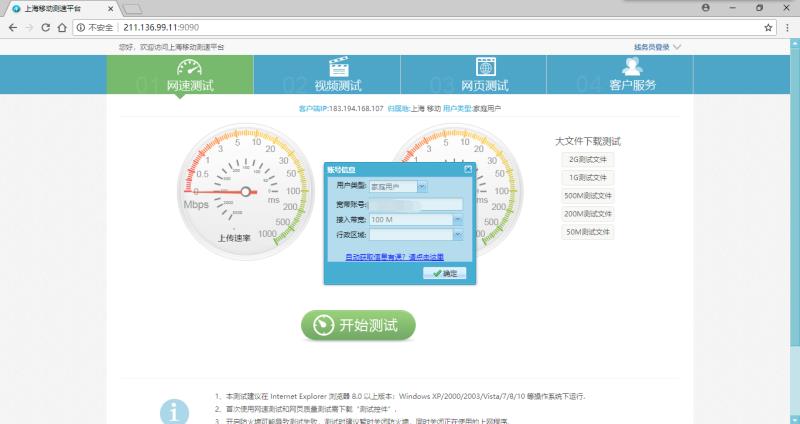Click the browser forward arrow

click(29, 28)
